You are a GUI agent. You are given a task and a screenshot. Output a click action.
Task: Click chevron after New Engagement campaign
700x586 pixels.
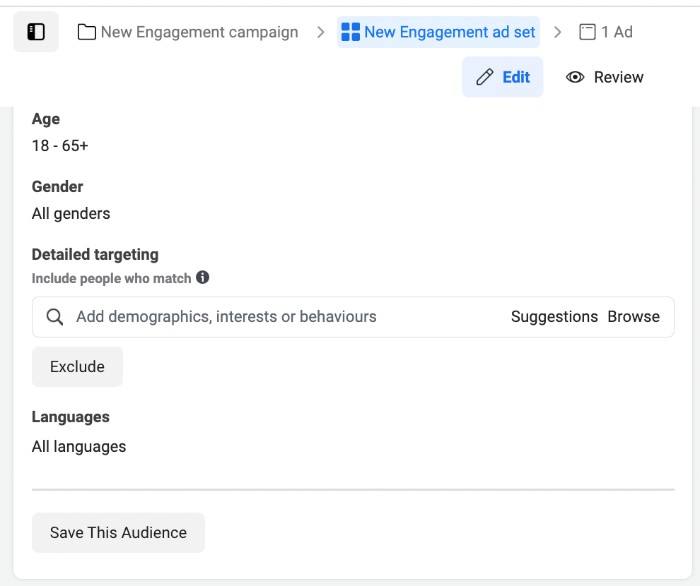320,32
